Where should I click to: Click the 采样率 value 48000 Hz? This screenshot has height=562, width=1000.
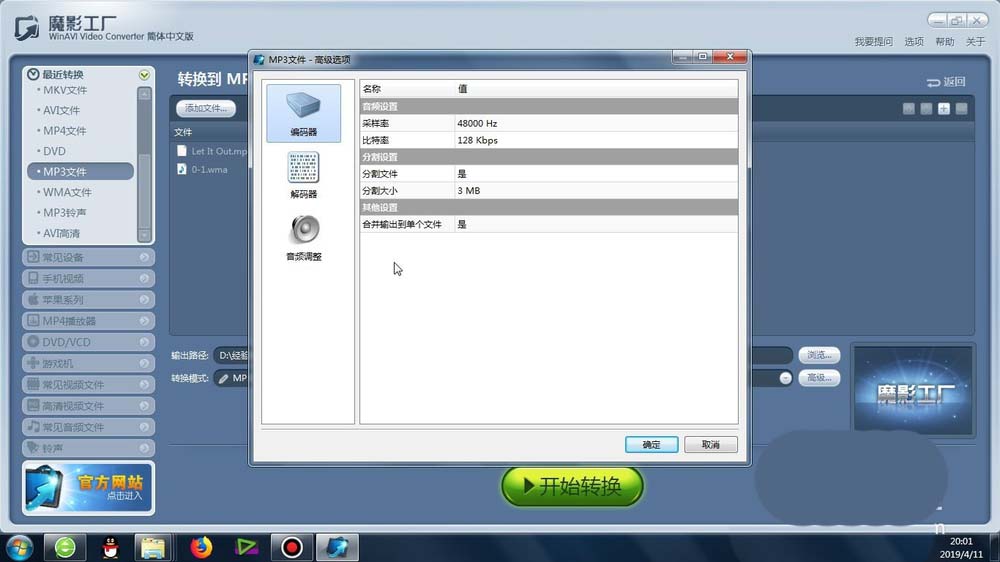click(x=477, y=123)
